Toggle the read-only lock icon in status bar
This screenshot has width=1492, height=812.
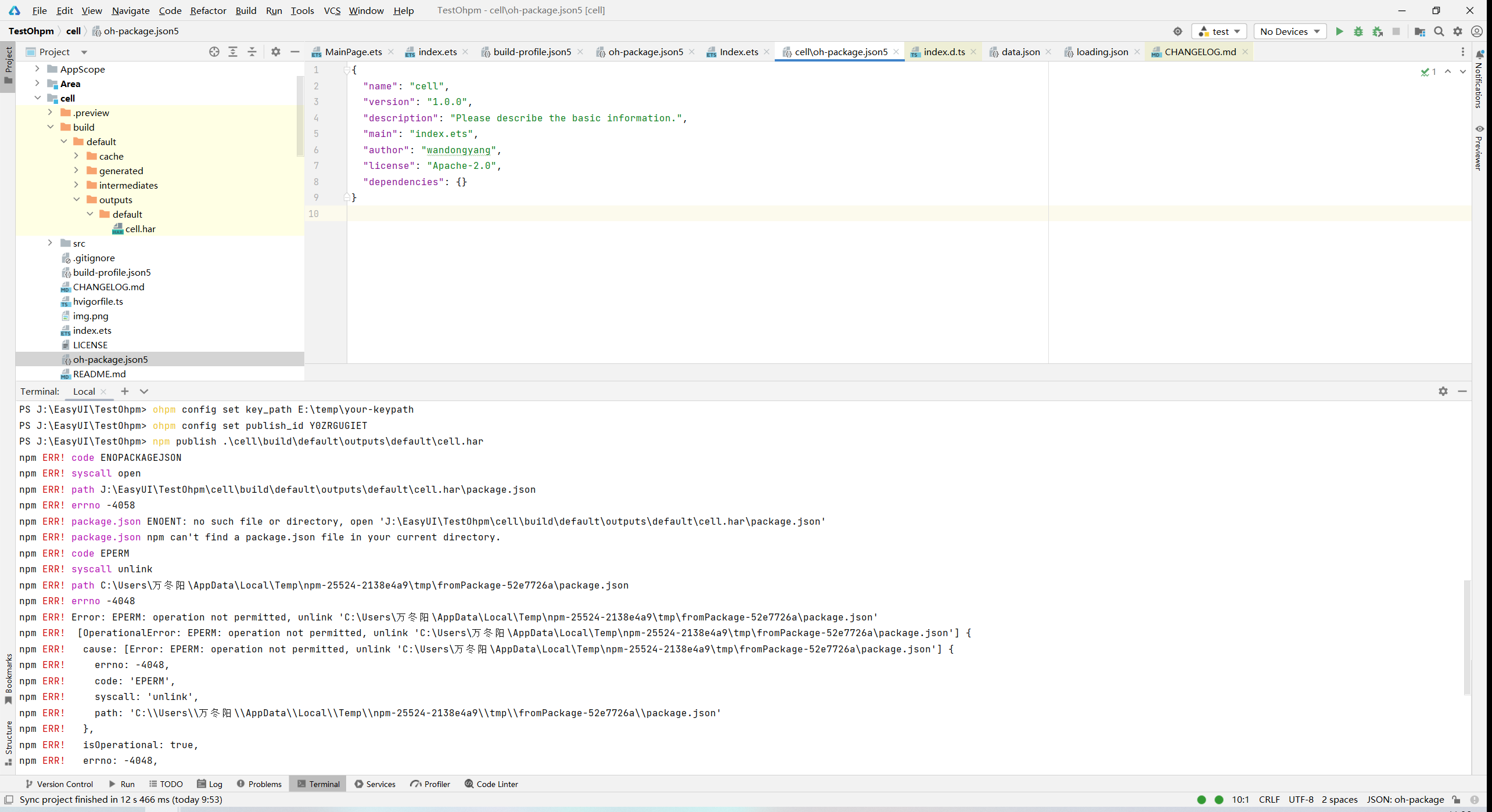click(x=1457, y=800)
